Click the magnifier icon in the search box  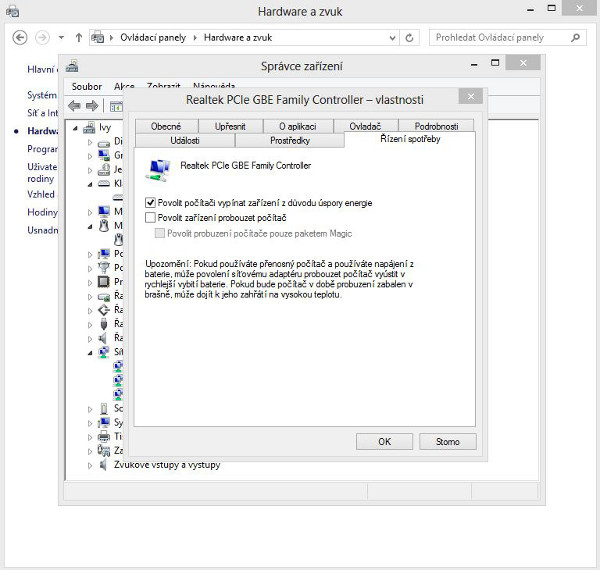click(575, 37)
